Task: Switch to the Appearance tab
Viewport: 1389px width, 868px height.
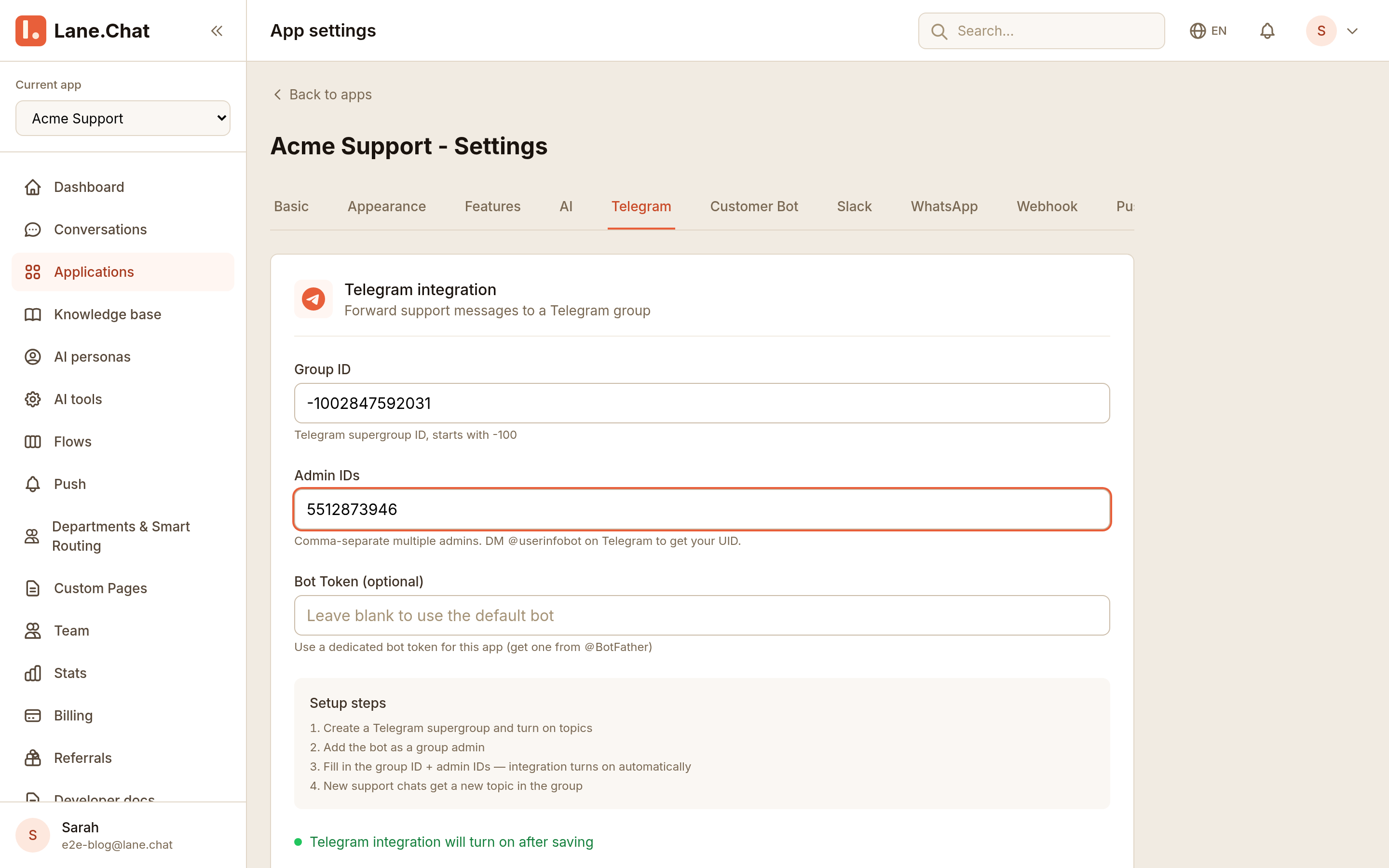Action: point(387,207)
